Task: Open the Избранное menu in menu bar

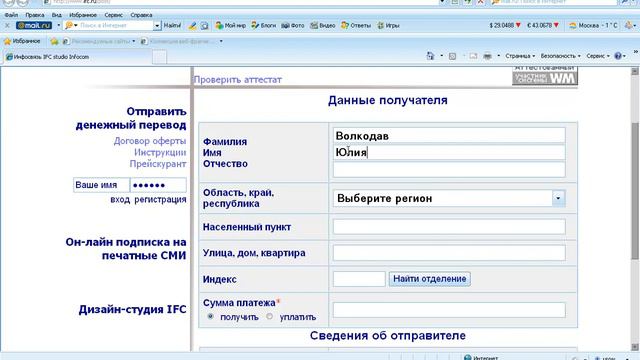Action: coord(83,15)
